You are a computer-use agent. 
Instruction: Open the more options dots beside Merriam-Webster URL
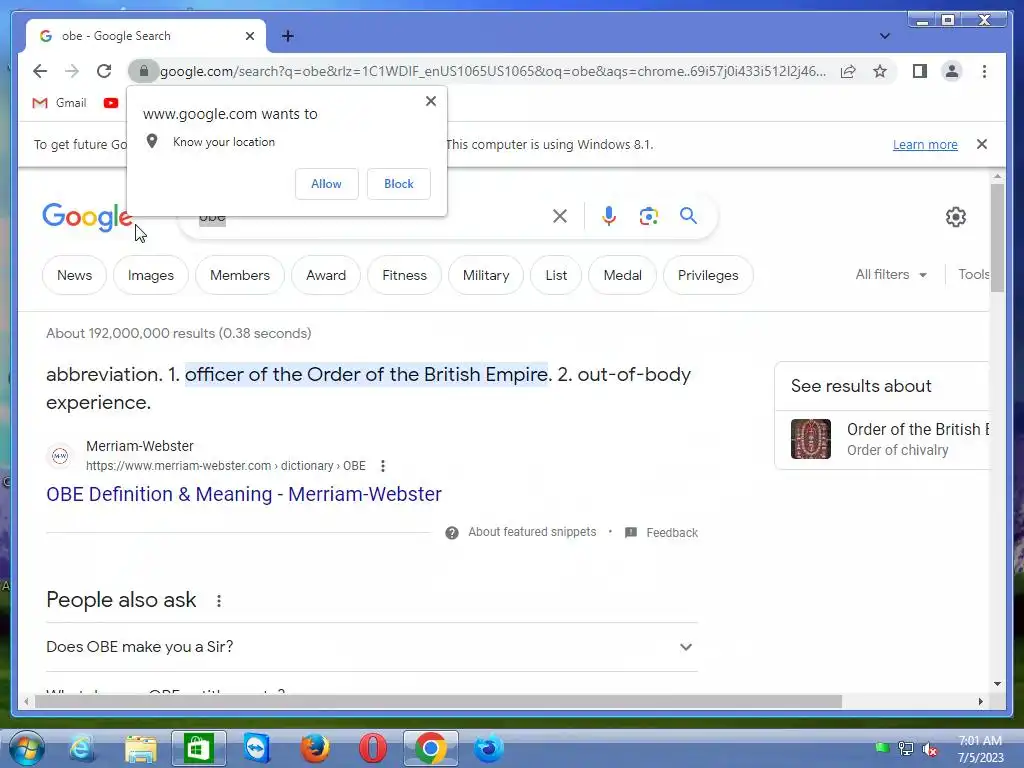coord(383,466)
